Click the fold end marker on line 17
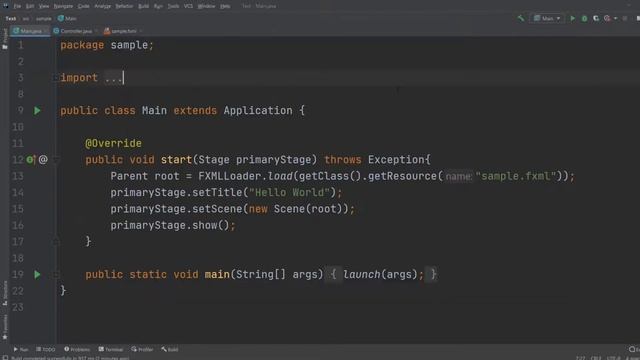The width and height of the screenshot is (640, 360). pos(56,242)
